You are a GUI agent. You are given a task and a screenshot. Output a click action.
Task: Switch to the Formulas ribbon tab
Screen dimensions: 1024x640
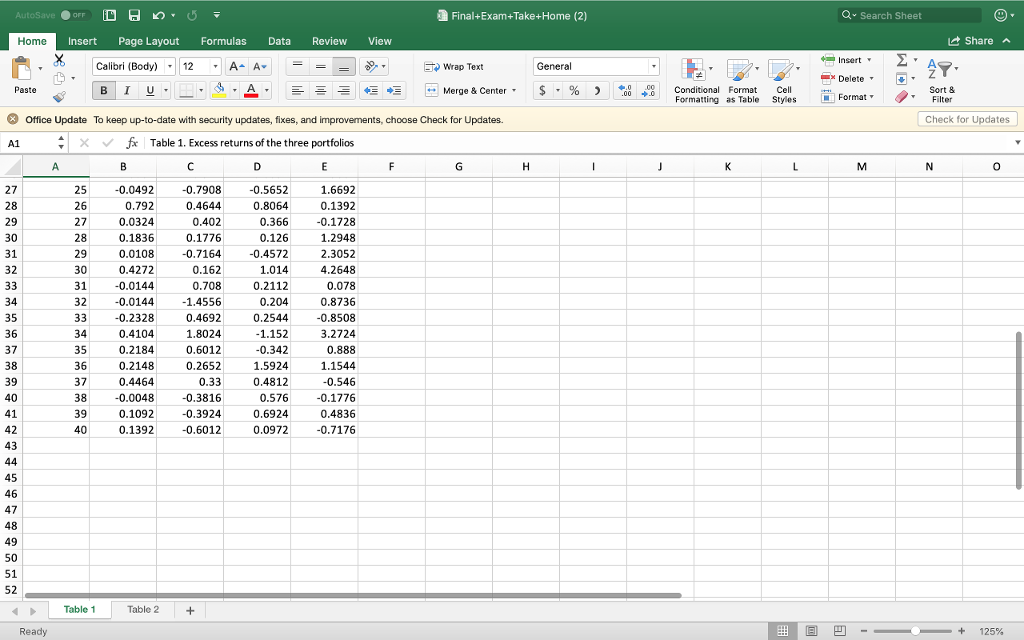tap(223, 41)
